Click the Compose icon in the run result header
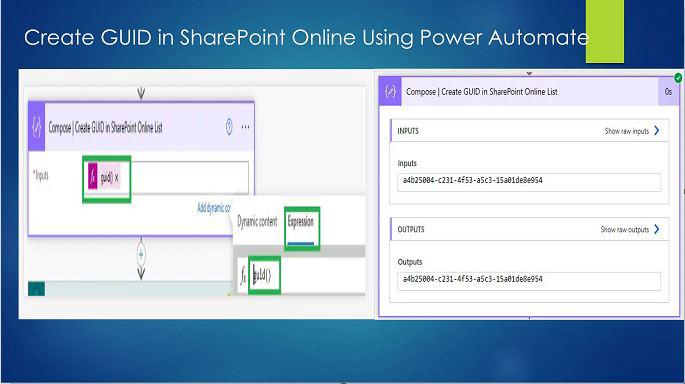685x384 pixels. (390, 91)
